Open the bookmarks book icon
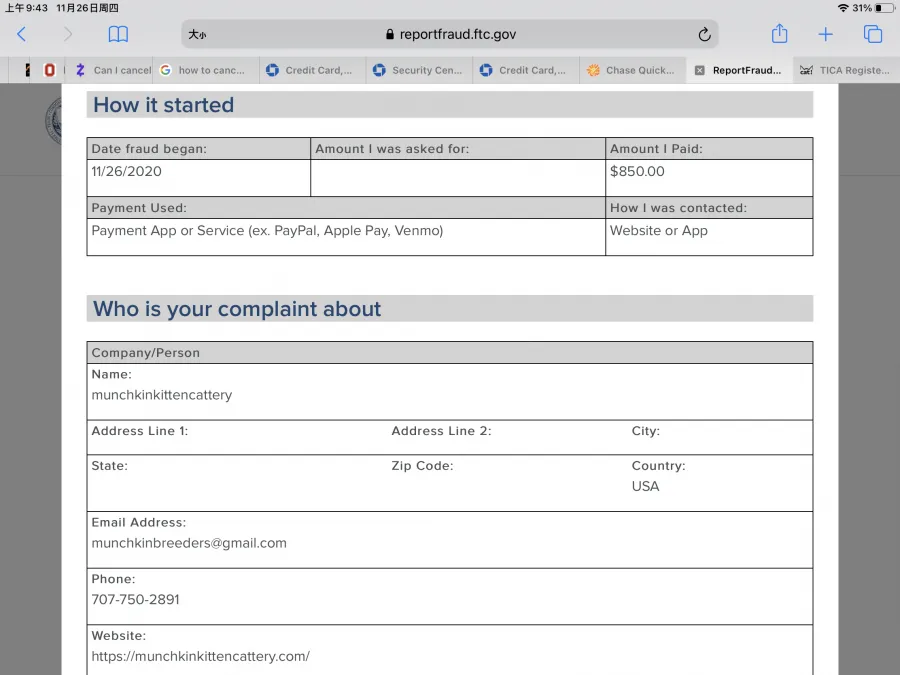Screen dimensions: 900x675 [118, 34]
